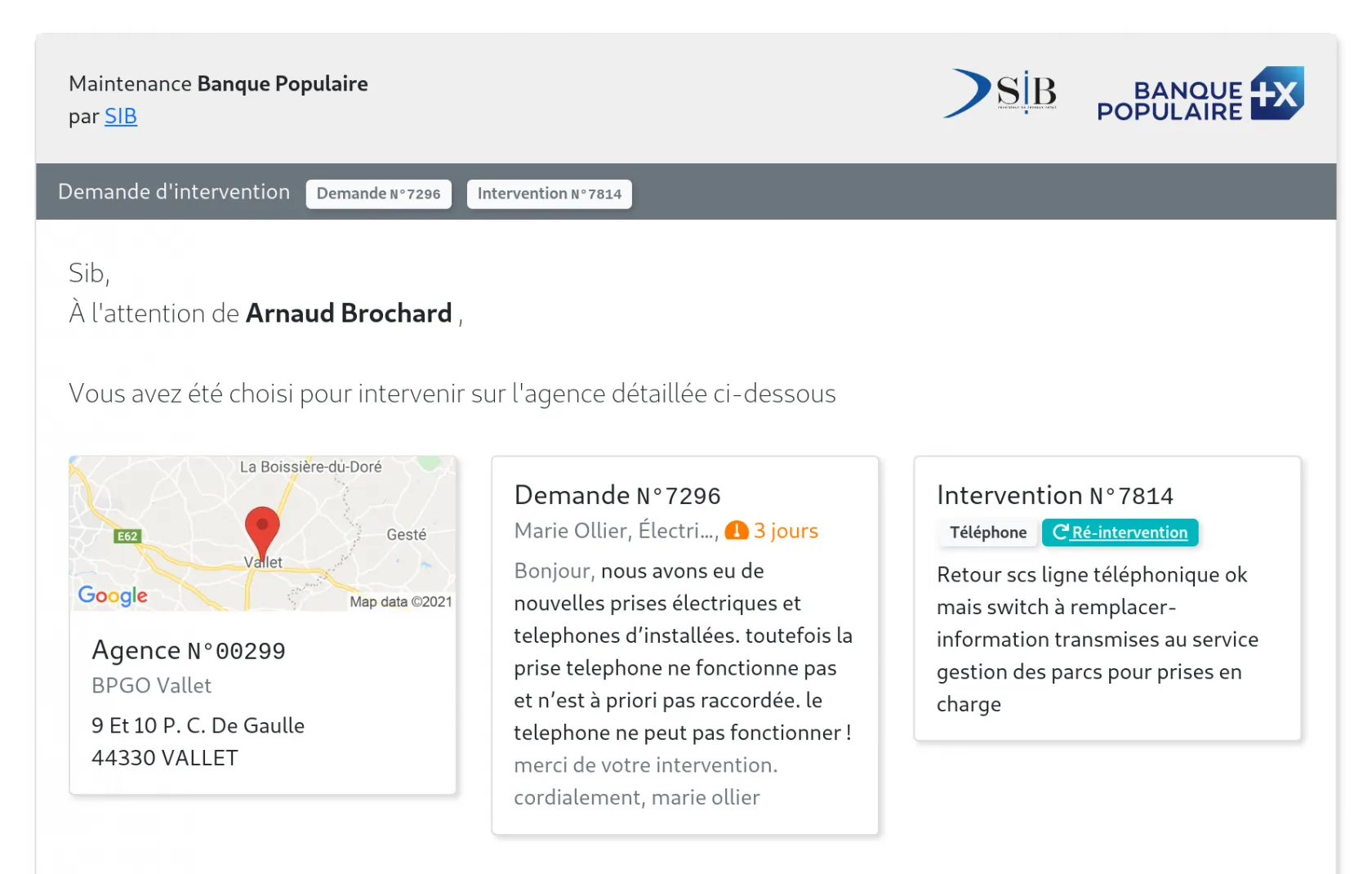Image resolution: width=1372 pixels, height=874 pixels.
Task: Click the Google logo on map
Action: [x=113, y=595]
